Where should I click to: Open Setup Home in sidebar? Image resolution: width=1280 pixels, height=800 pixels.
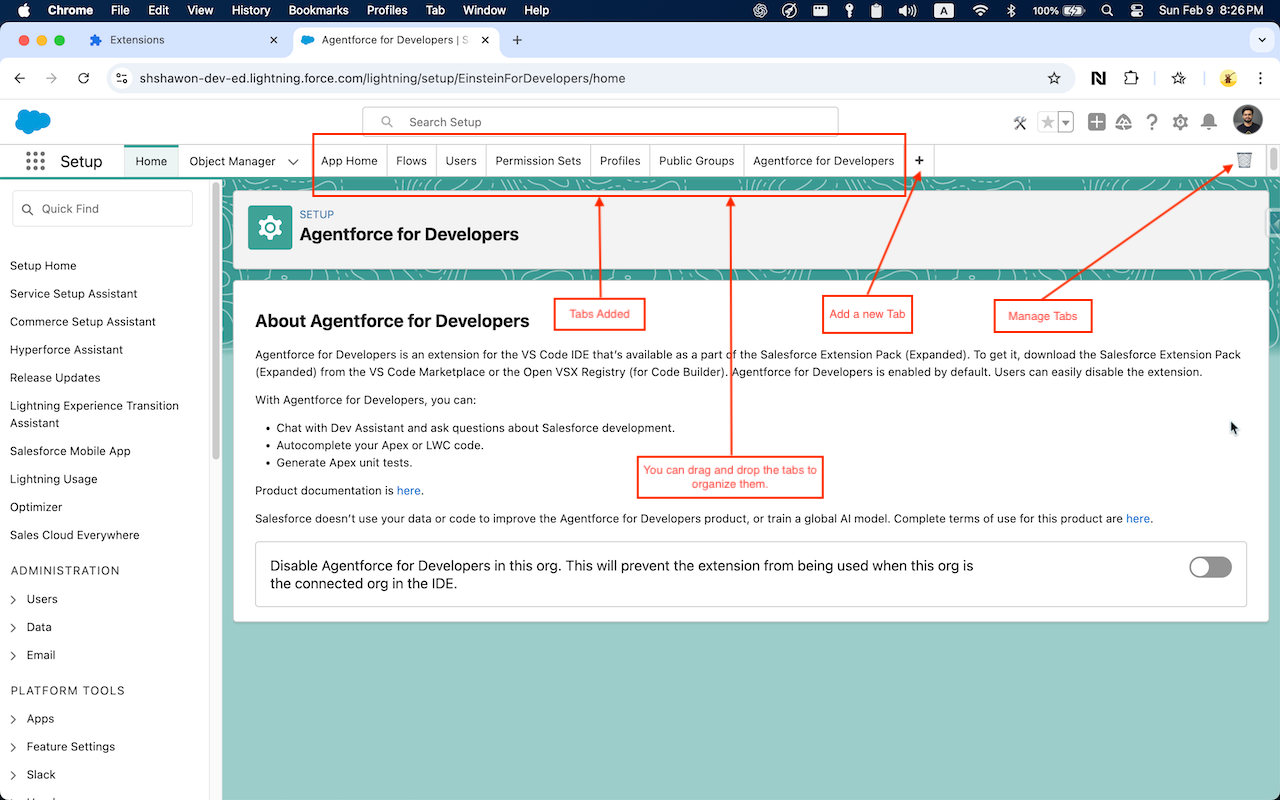coord(43,266)
